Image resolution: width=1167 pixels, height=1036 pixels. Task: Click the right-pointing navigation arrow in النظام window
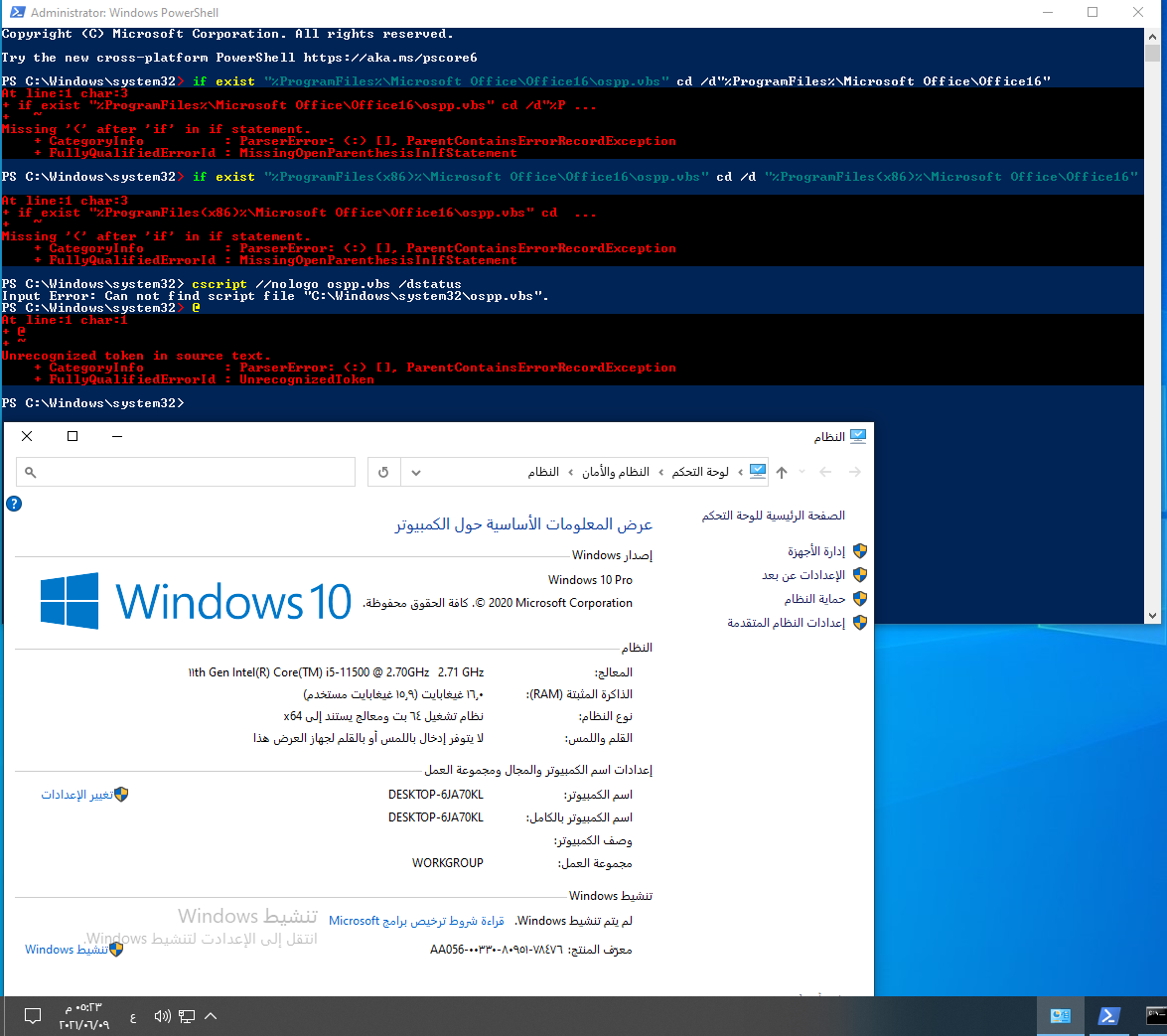point(854,472)
